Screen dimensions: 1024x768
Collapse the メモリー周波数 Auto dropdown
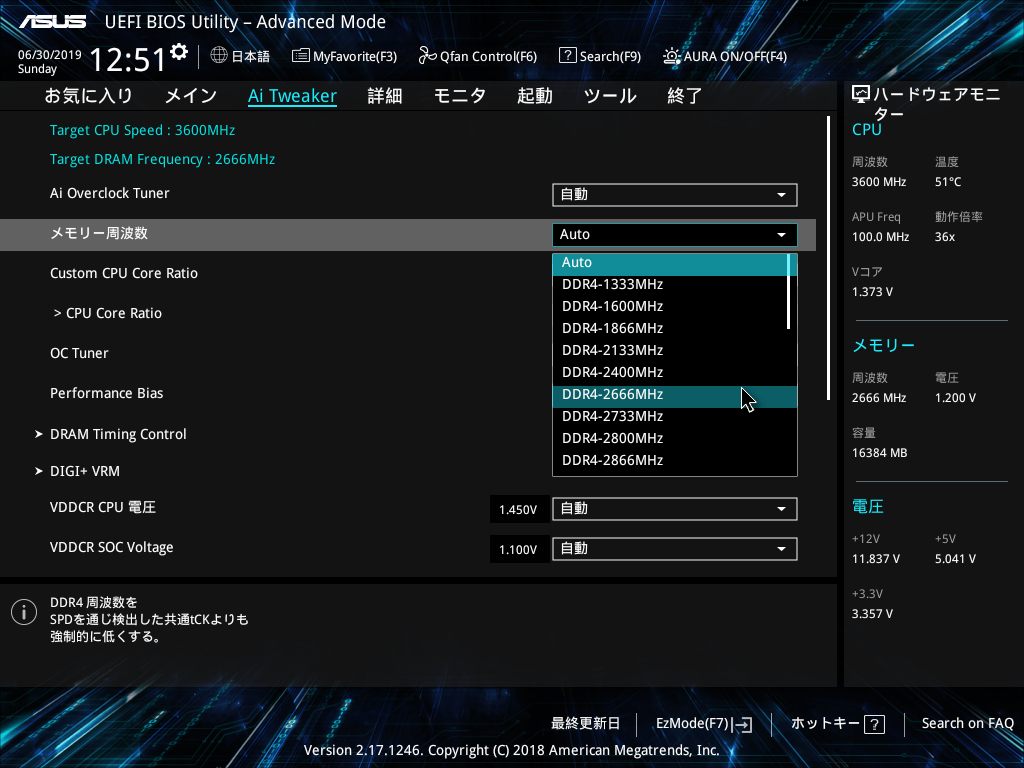pos(675,234)
